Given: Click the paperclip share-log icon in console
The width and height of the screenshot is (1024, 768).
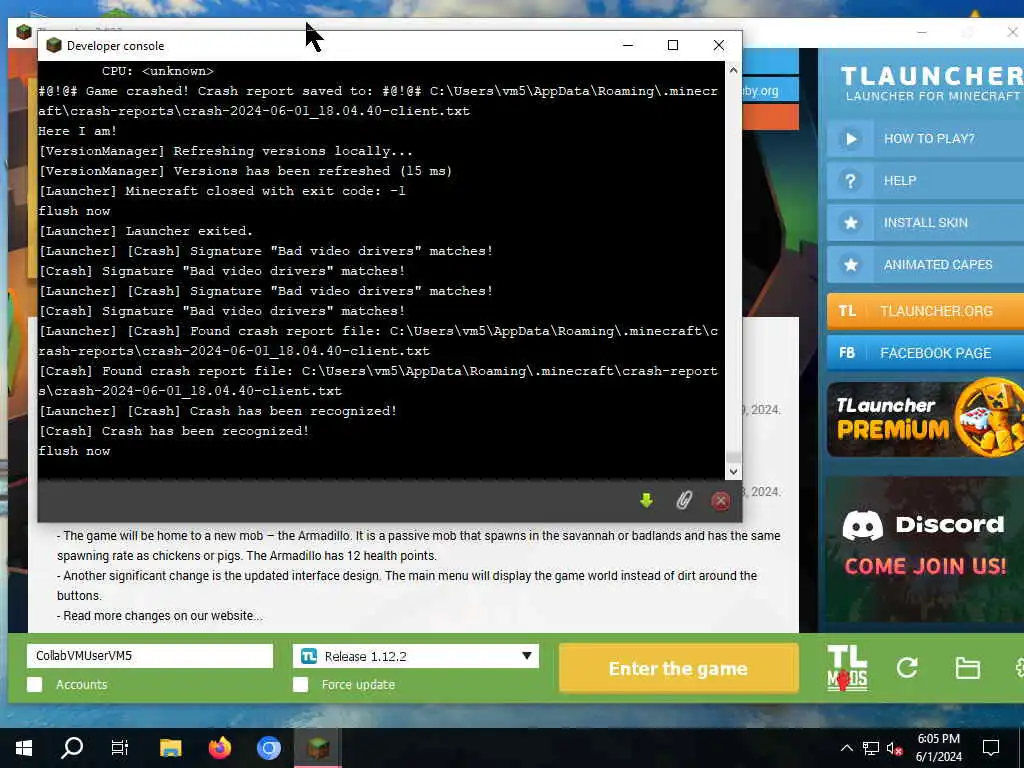Looking at the screenshot, I should point(684,501).
